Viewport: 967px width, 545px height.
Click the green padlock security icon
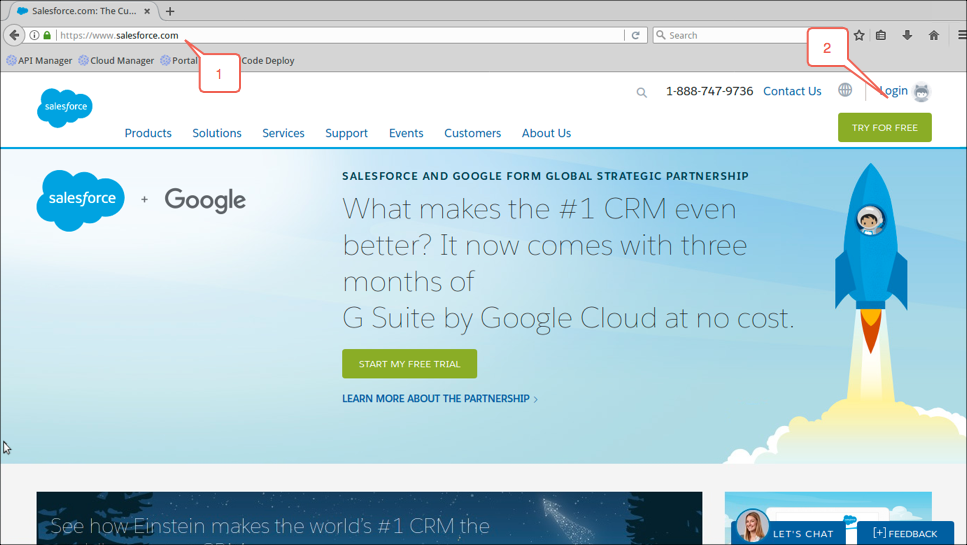coord(47,35)
